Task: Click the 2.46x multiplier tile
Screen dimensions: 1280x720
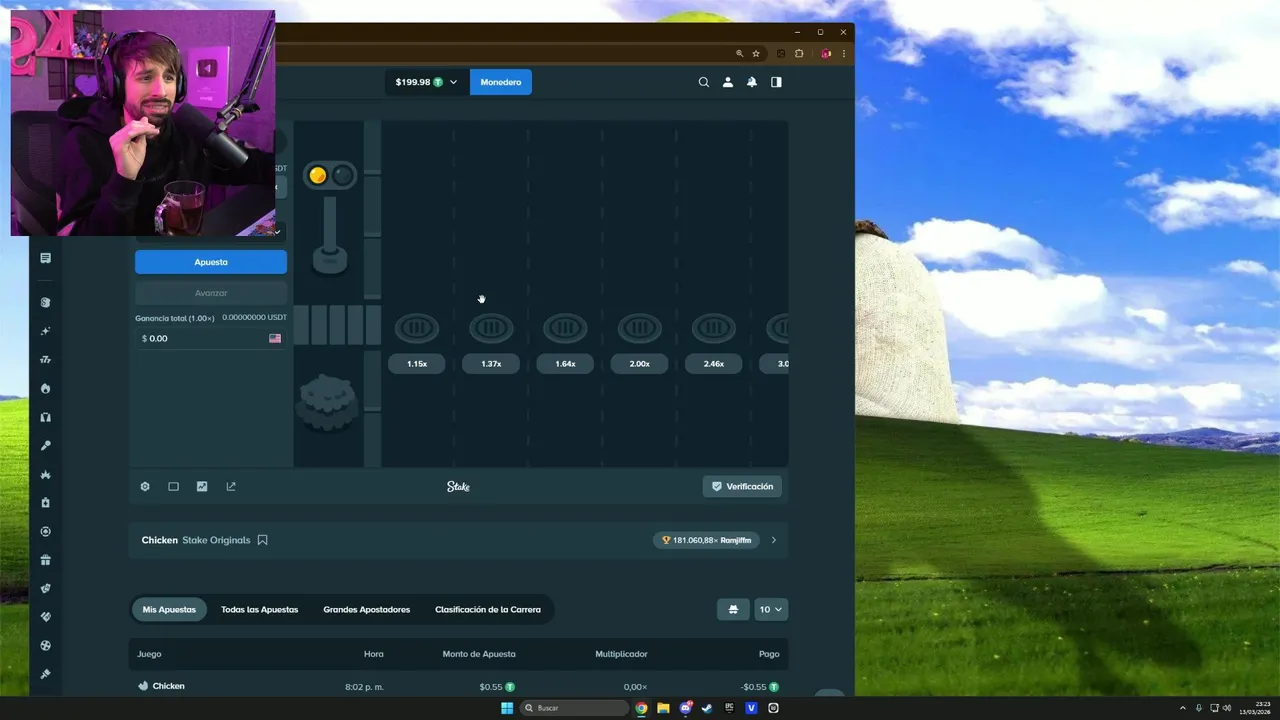Action: 714,364
